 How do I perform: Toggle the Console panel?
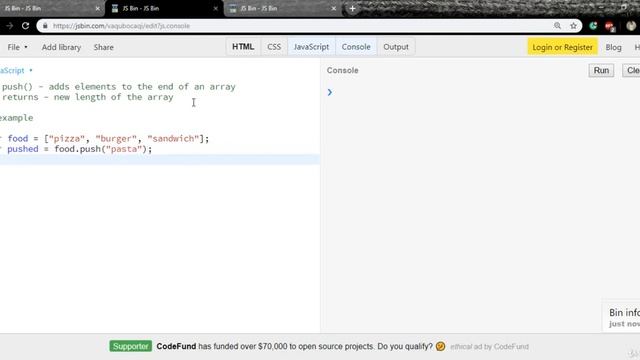pyautogui.click(x=356, y=47)
